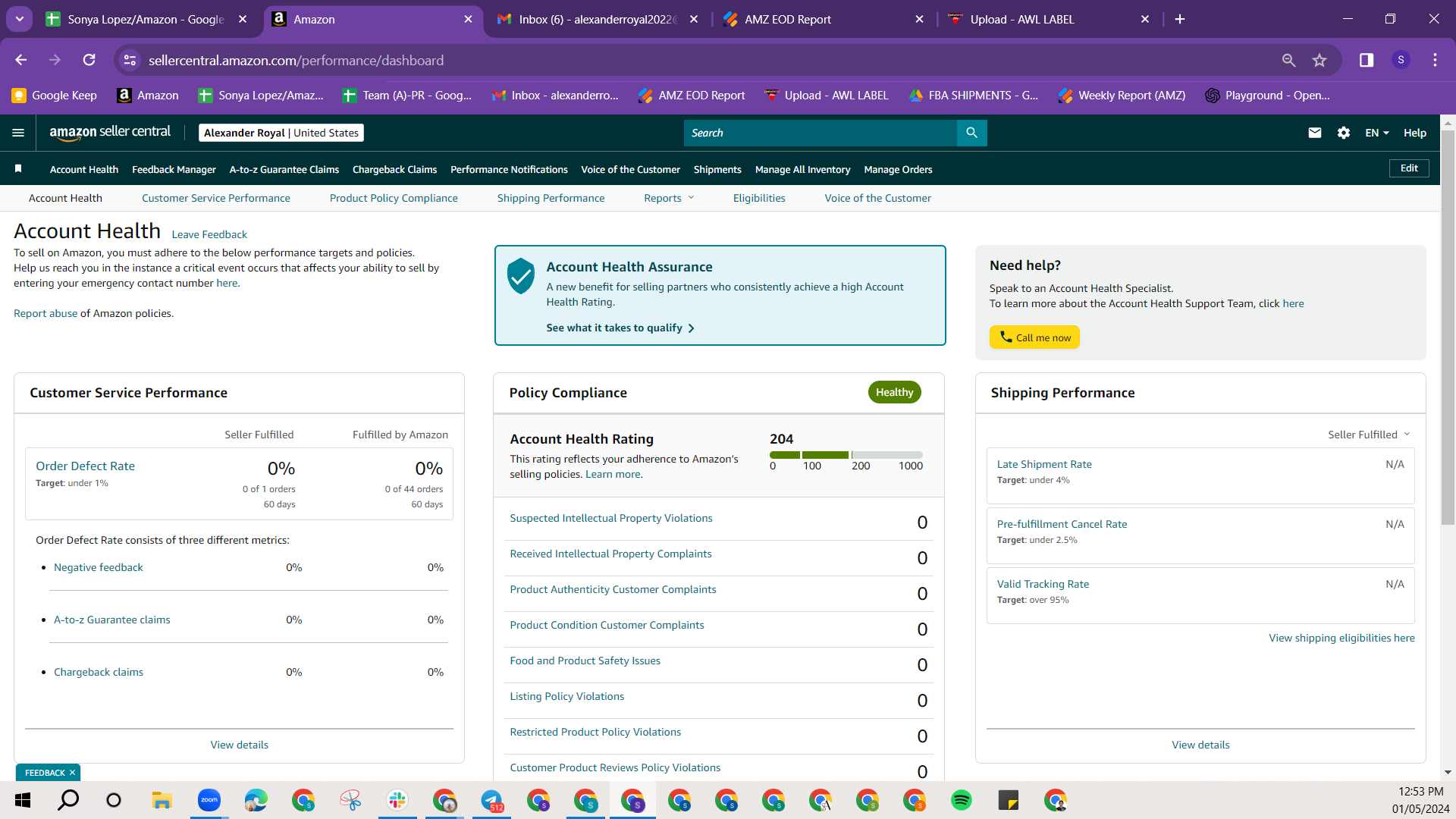
Task: Click the search magnifier button
Action: [971, 133]
